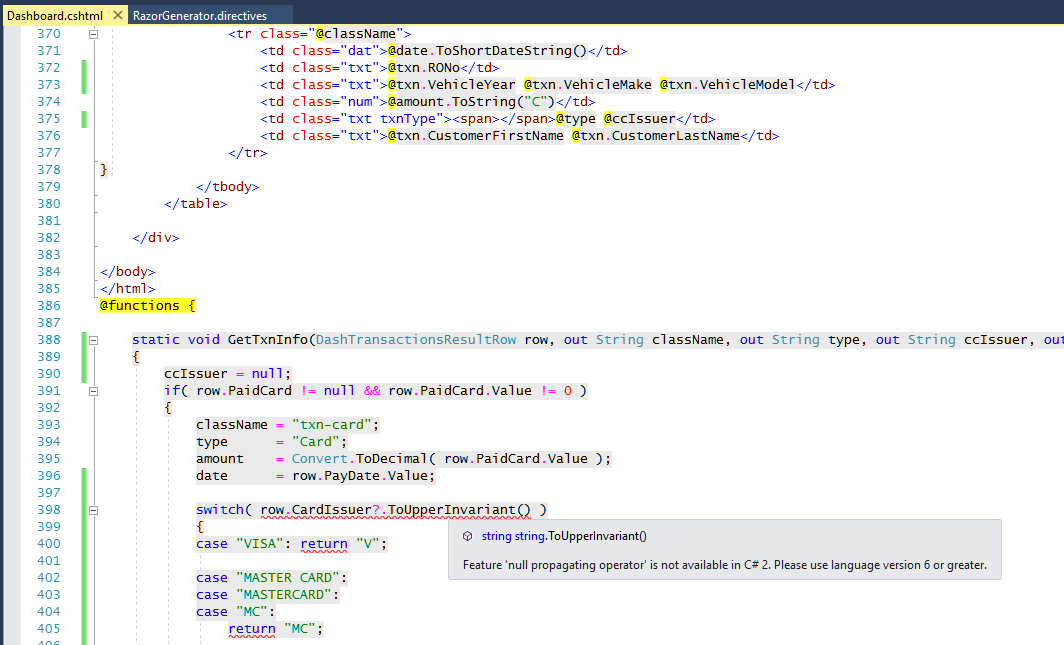Collapse the table row region at line 370
Image resolution: width=1064 pixels, height=645 pixels.
click(92, 33)
